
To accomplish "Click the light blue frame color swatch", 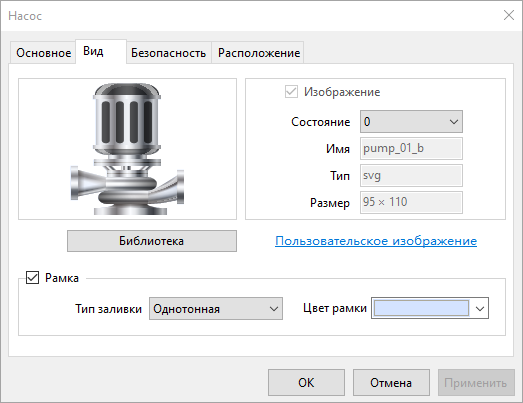I will 421,308.
